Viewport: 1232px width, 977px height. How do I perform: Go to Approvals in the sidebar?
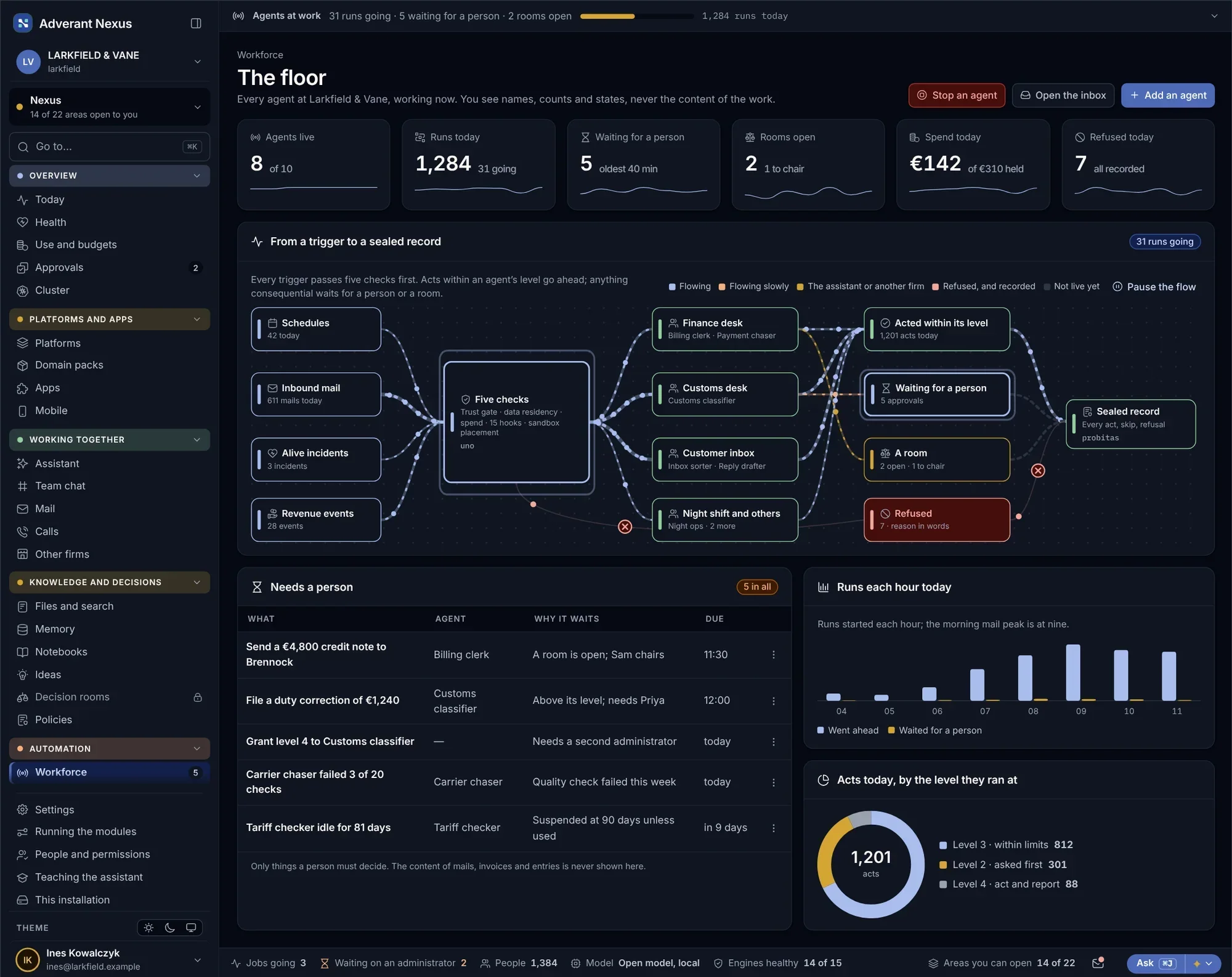(x=110, y=267)
